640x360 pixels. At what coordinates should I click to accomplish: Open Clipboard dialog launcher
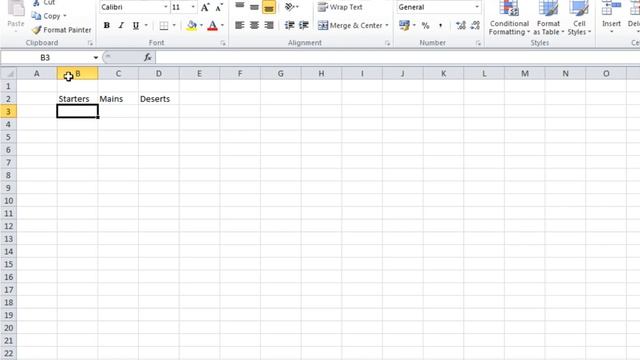click(90, 43)
